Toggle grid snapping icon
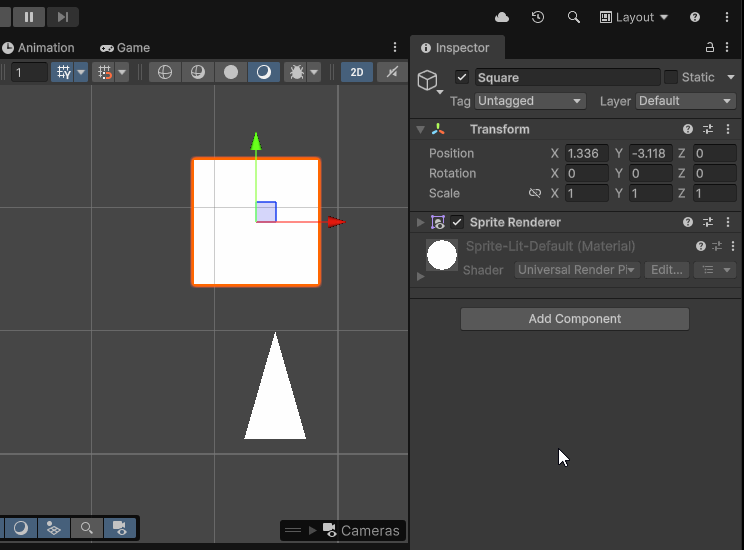 point(104,73)
